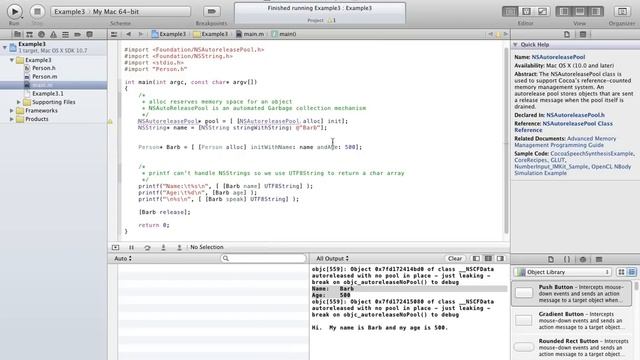The image size is (640, 360).
Task: Go forward in editor history
Action: pyautogui.click(x=140, y=34)
